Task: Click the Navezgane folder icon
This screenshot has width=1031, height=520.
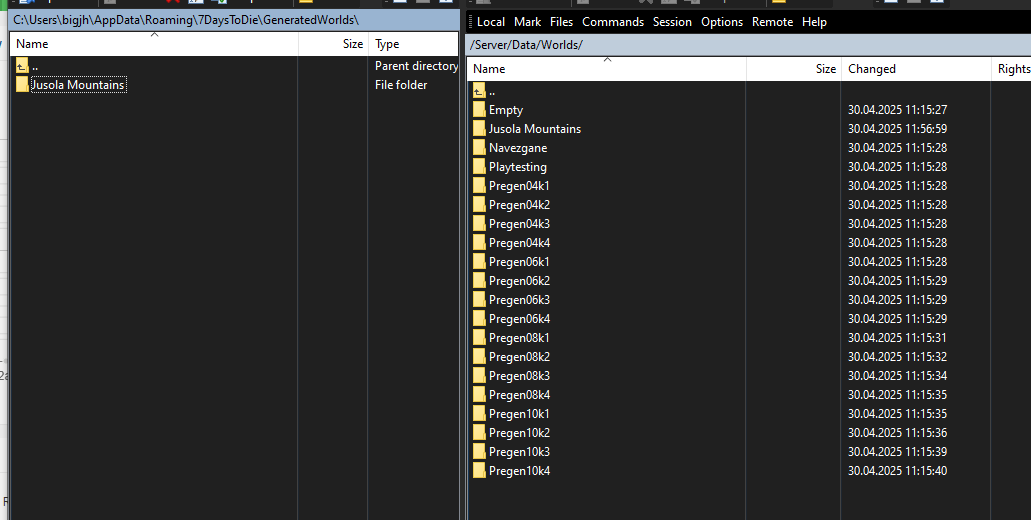Action: click(479, 148)
